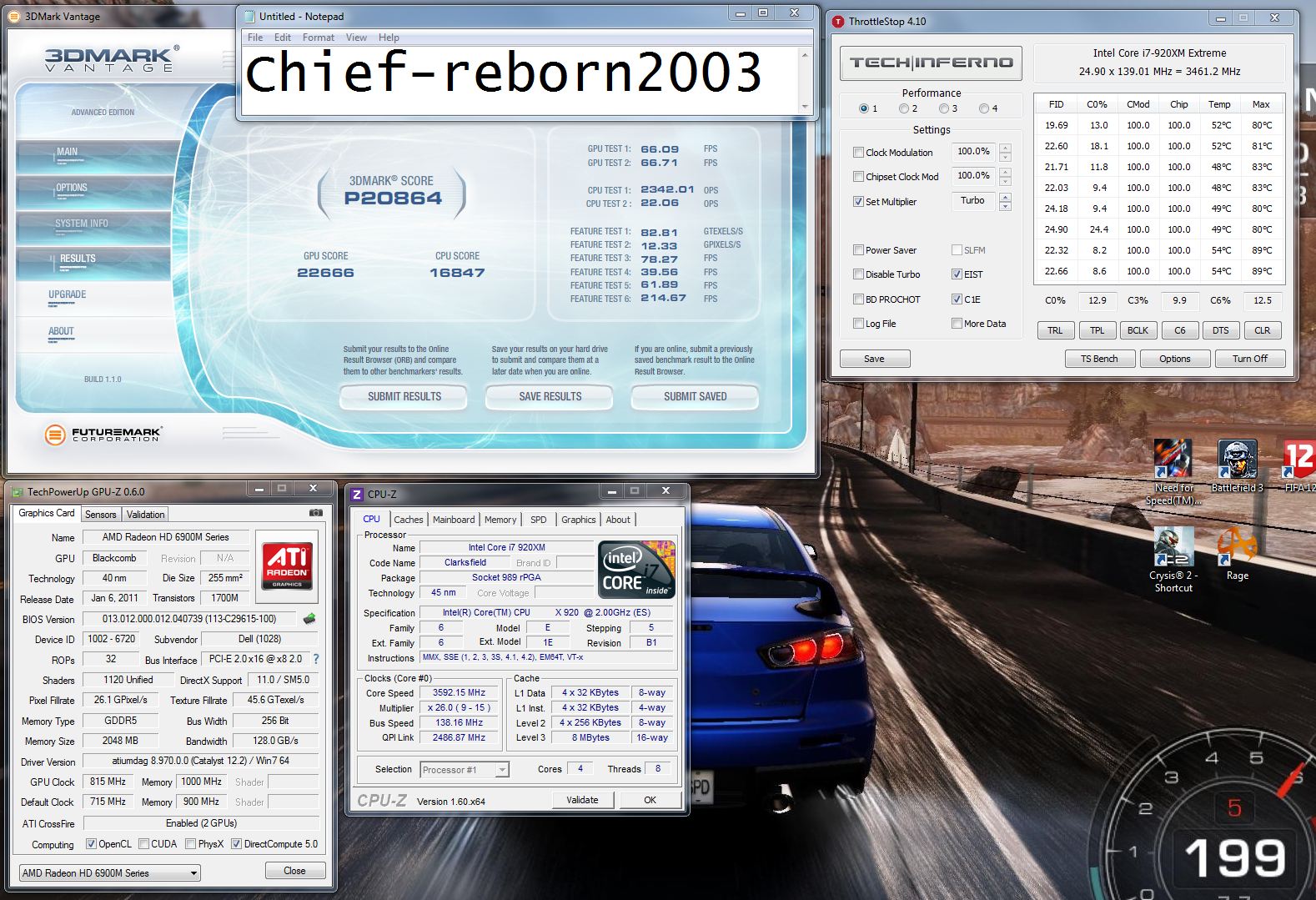
Task: Click Notepad vertical scrollbar down arrow
Action: coord(805,107)
